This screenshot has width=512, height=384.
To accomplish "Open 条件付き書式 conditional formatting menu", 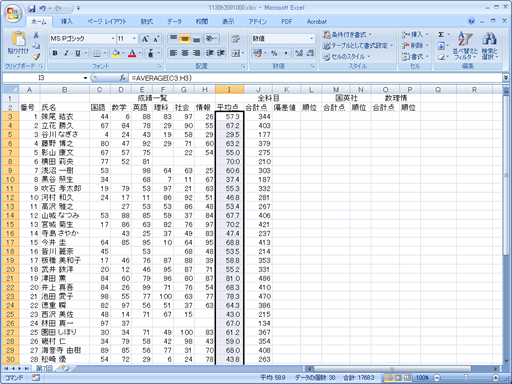I will tap(347, 34).
